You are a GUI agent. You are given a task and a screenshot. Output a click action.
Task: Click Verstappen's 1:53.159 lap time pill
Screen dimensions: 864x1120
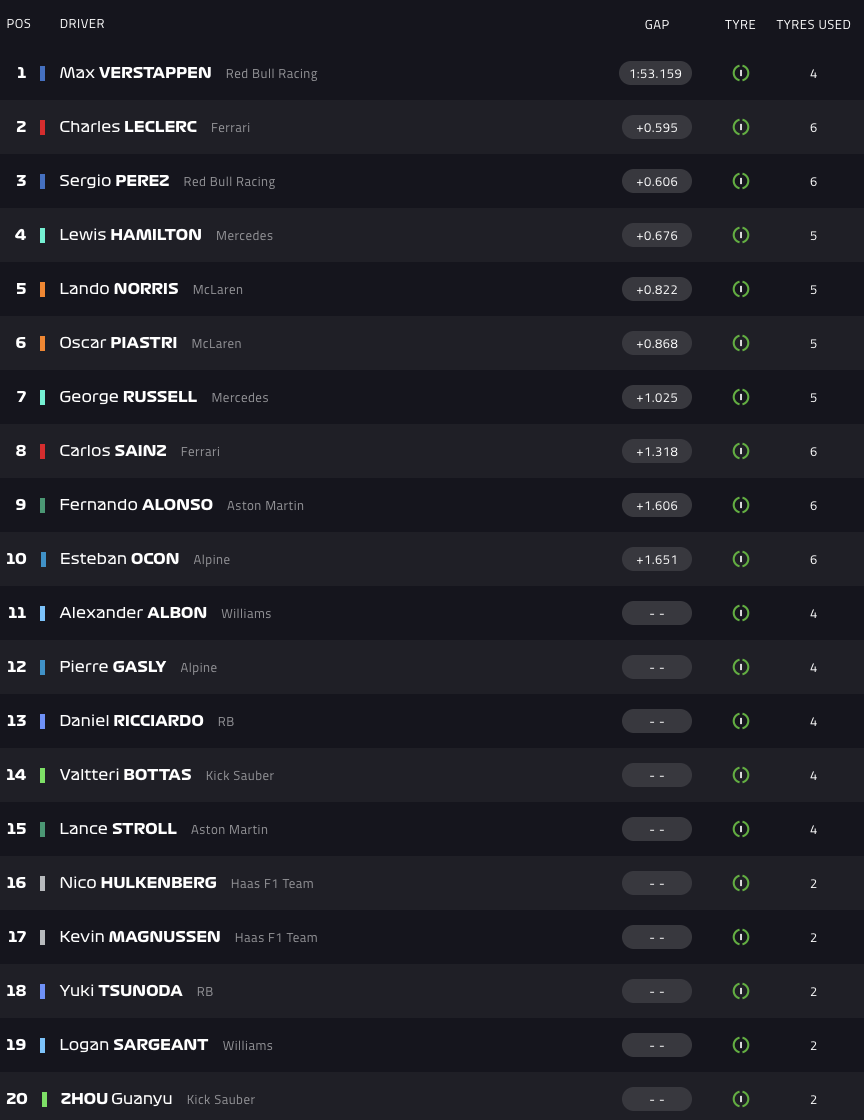click(x=656, y=73)
